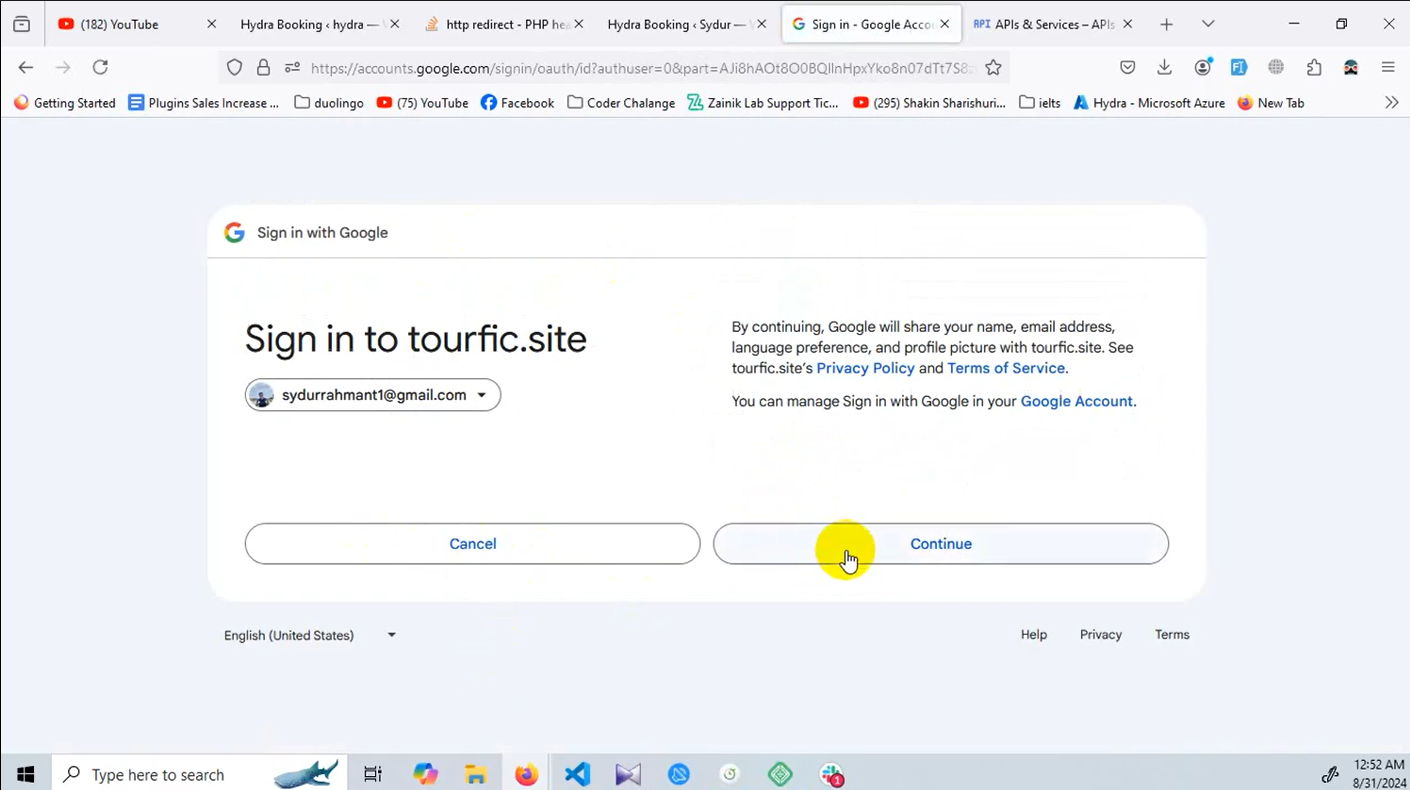
Task: Open the Zainik Lab Support Tickets bookmark
Action: pos(763,103)
